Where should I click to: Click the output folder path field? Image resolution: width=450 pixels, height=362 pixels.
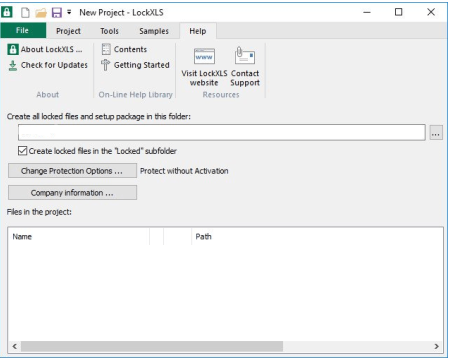coord(222,133)
